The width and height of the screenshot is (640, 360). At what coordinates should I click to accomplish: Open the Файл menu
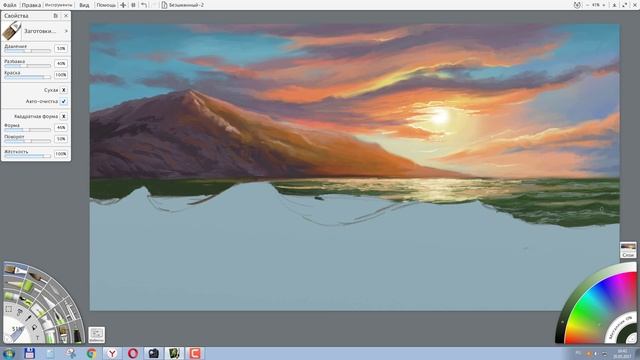(x=9, y=5)
